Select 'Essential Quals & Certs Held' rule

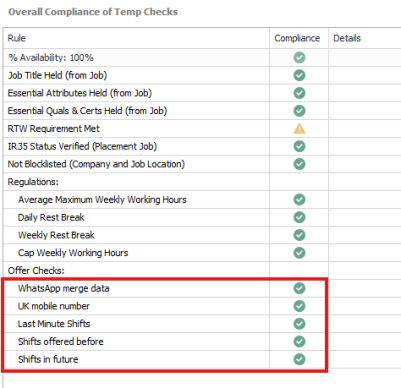(87, 111)
